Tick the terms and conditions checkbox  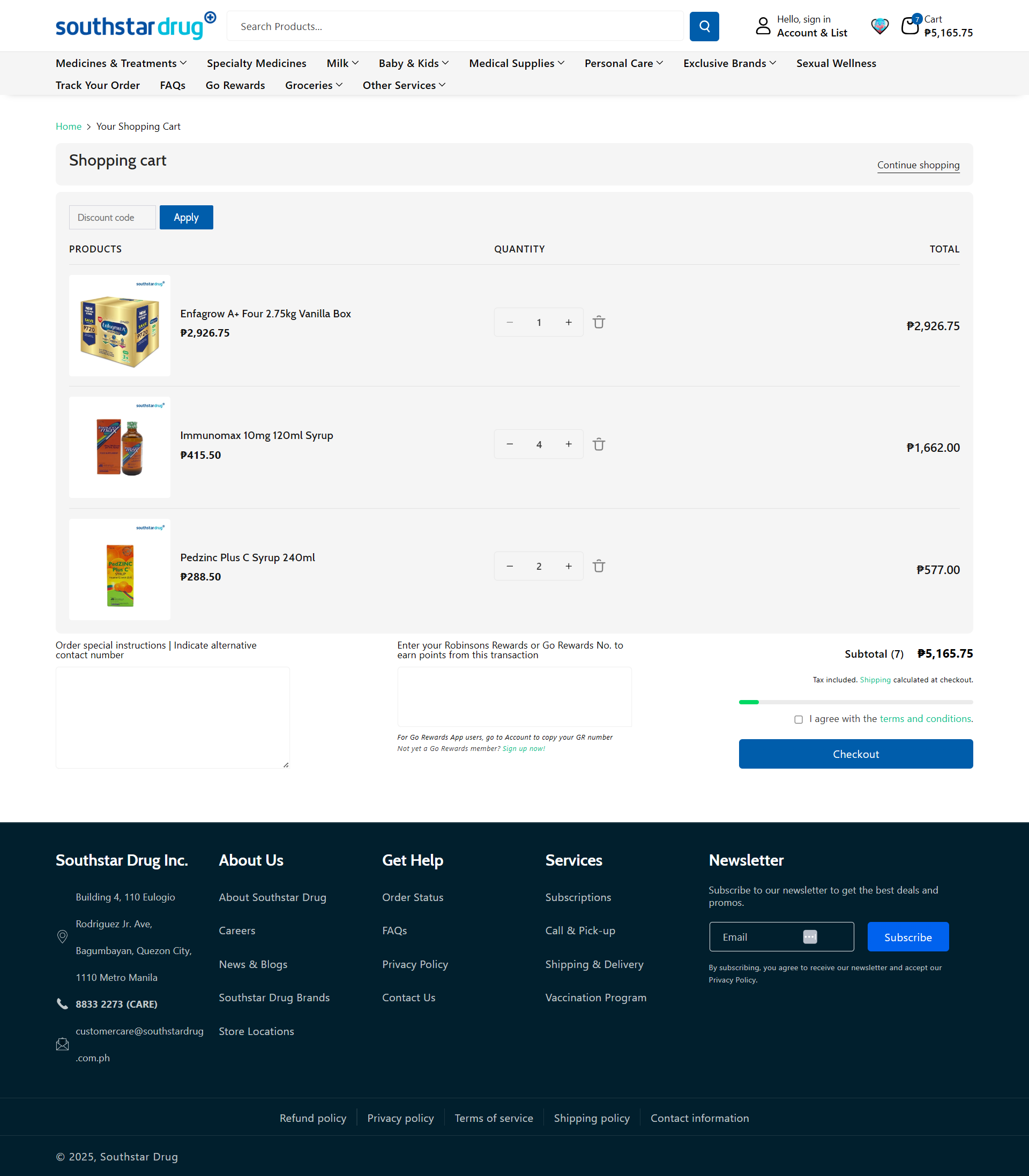[x=798, y=719]
